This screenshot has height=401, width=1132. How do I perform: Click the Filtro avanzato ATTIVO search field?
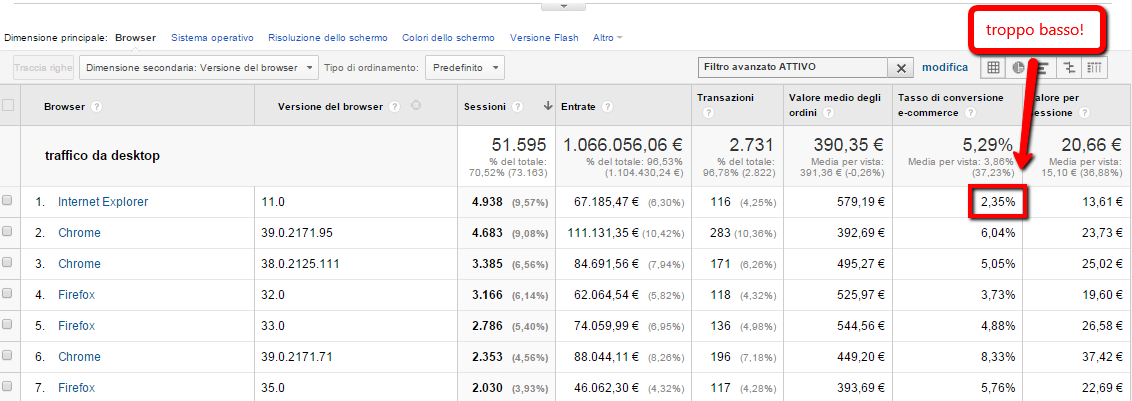tap(792, 68)
